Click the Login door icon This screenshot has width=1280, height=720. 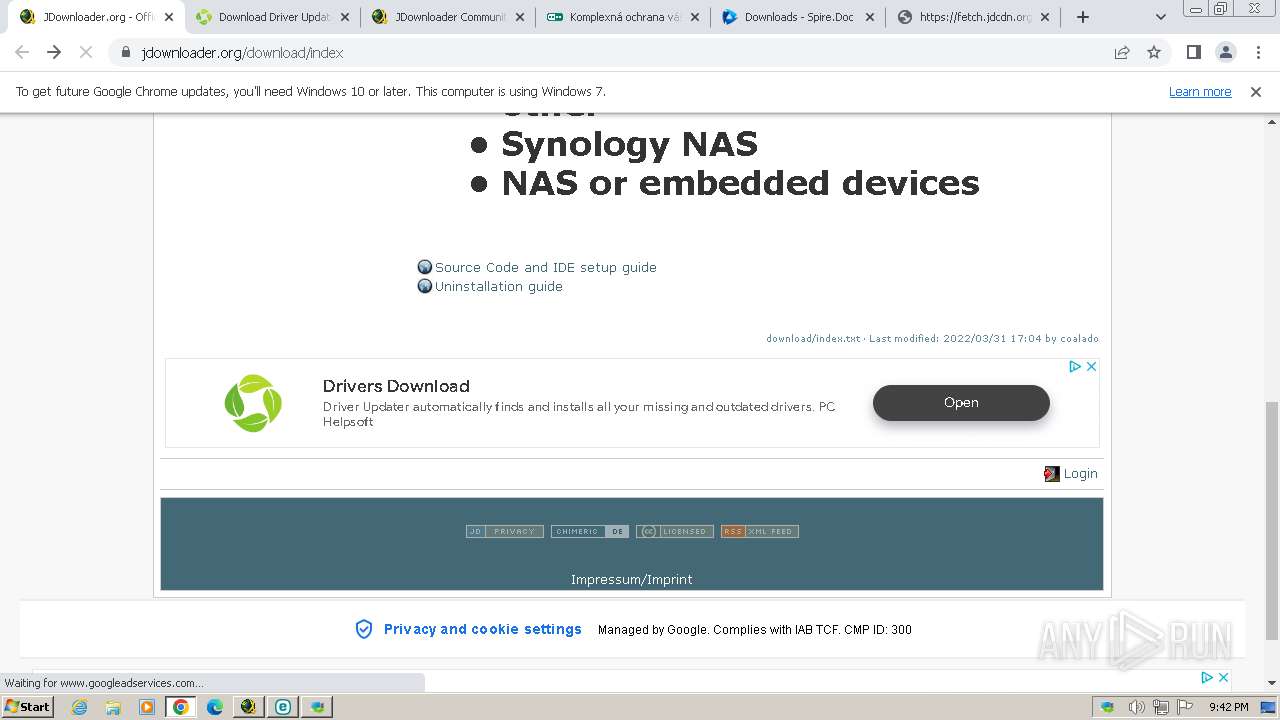click(x=1051, y=474)
